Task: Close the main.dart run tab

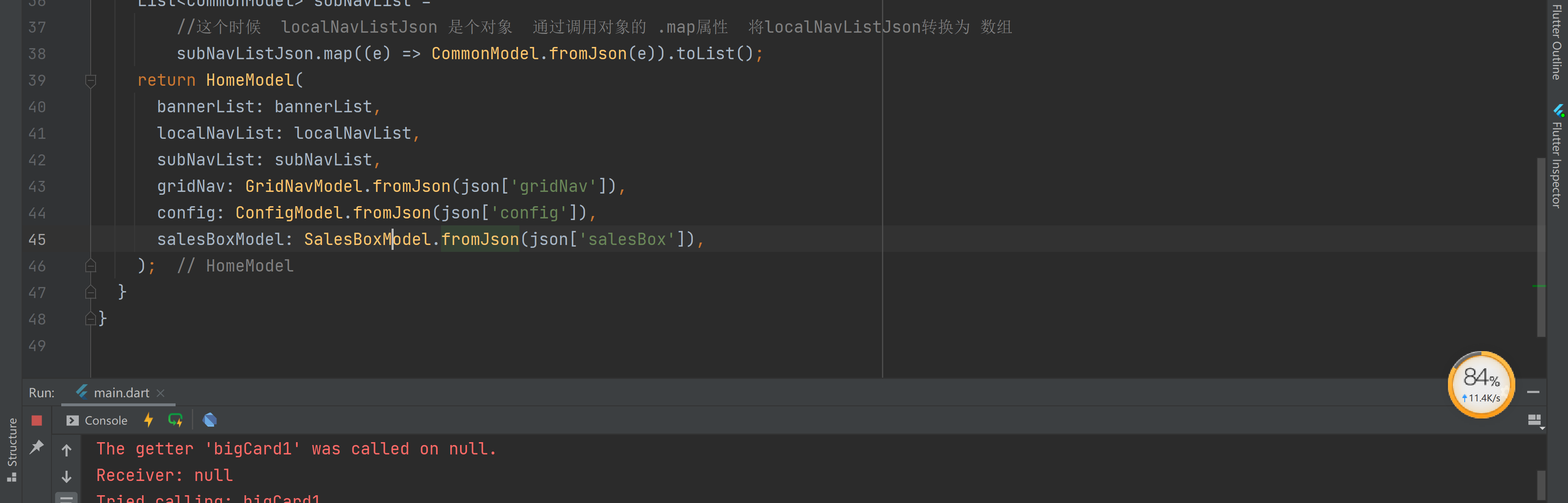Action: click(x=161, y=394)
